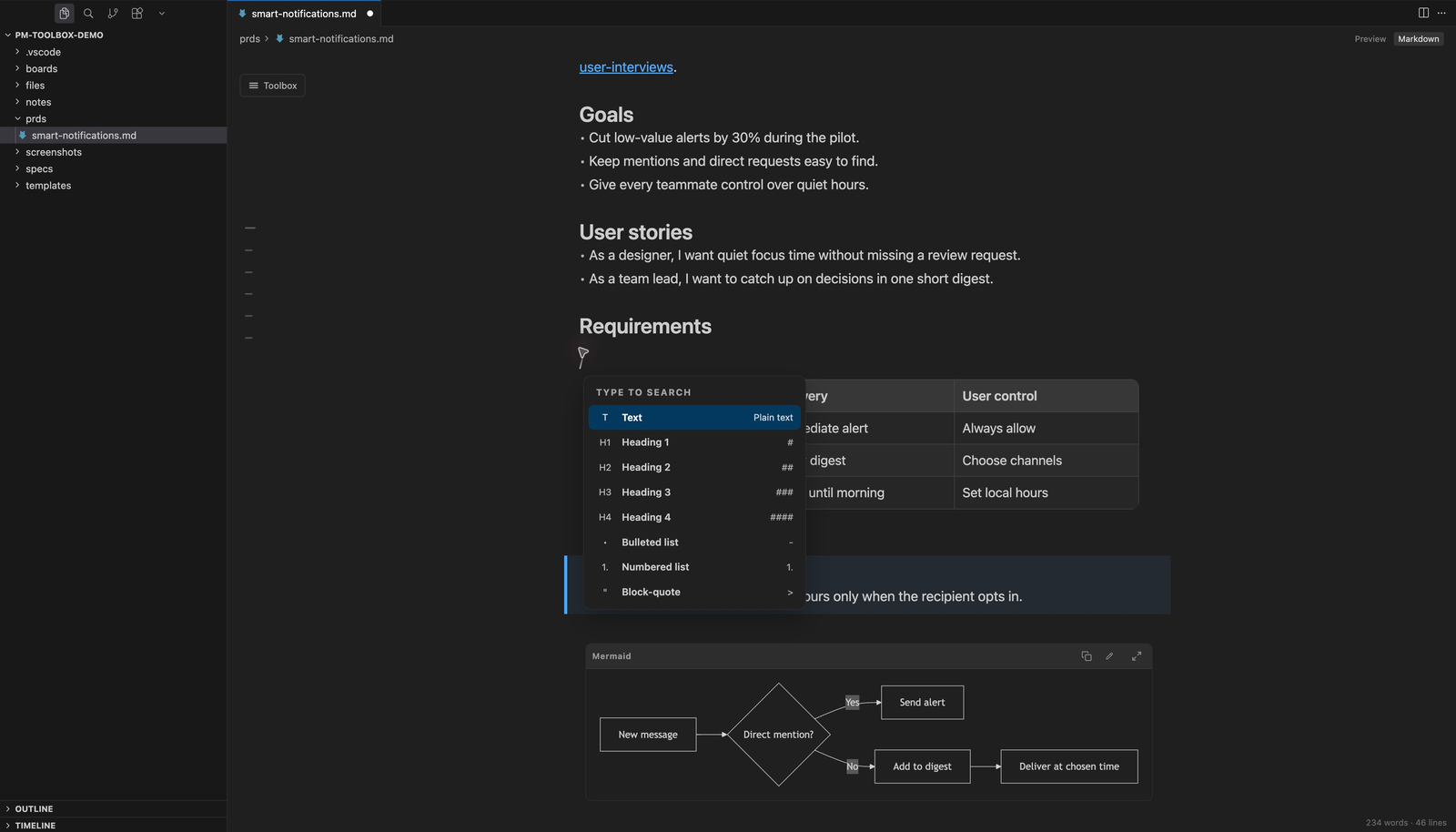Split the editor layout
This screenshot has width=1456, height=832.
(1423, 13)
